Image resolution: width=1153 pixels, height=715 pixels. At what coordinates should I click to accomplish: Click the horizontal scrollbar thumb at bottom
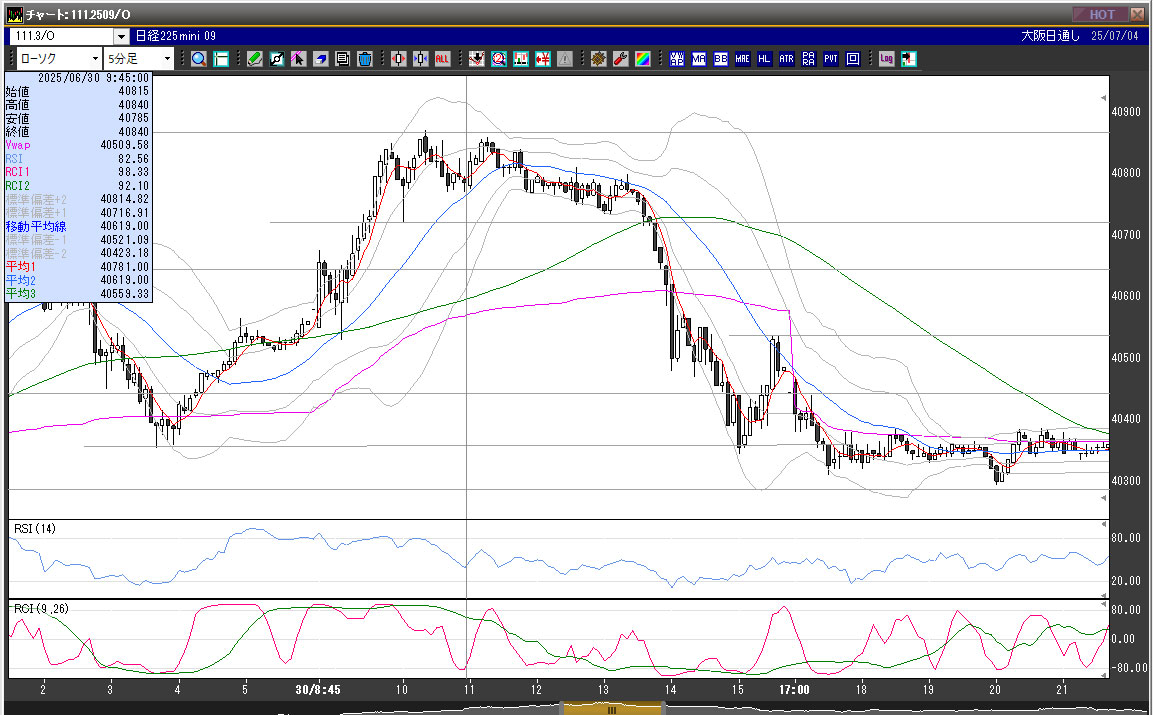pos(611,710)
